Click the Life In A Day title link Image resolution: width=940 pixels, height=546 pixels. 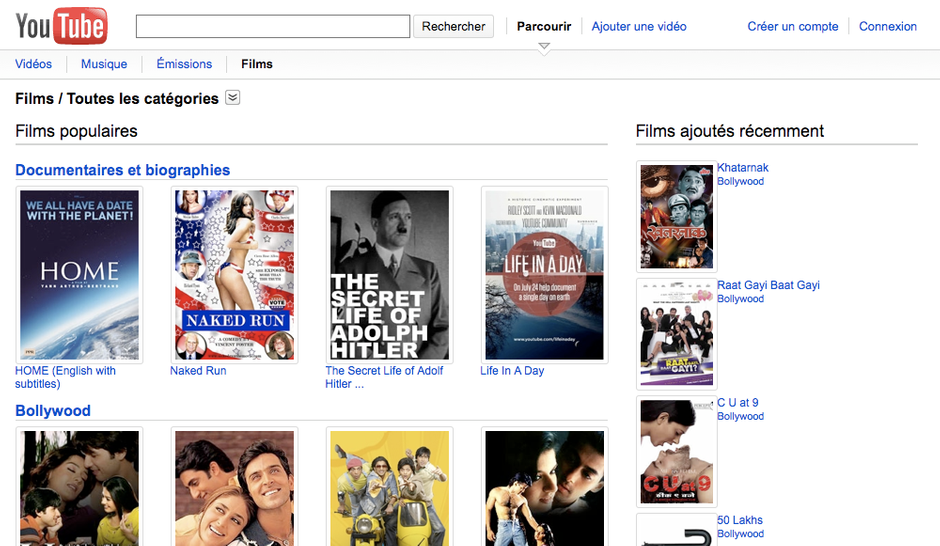(x=512, y=371)
